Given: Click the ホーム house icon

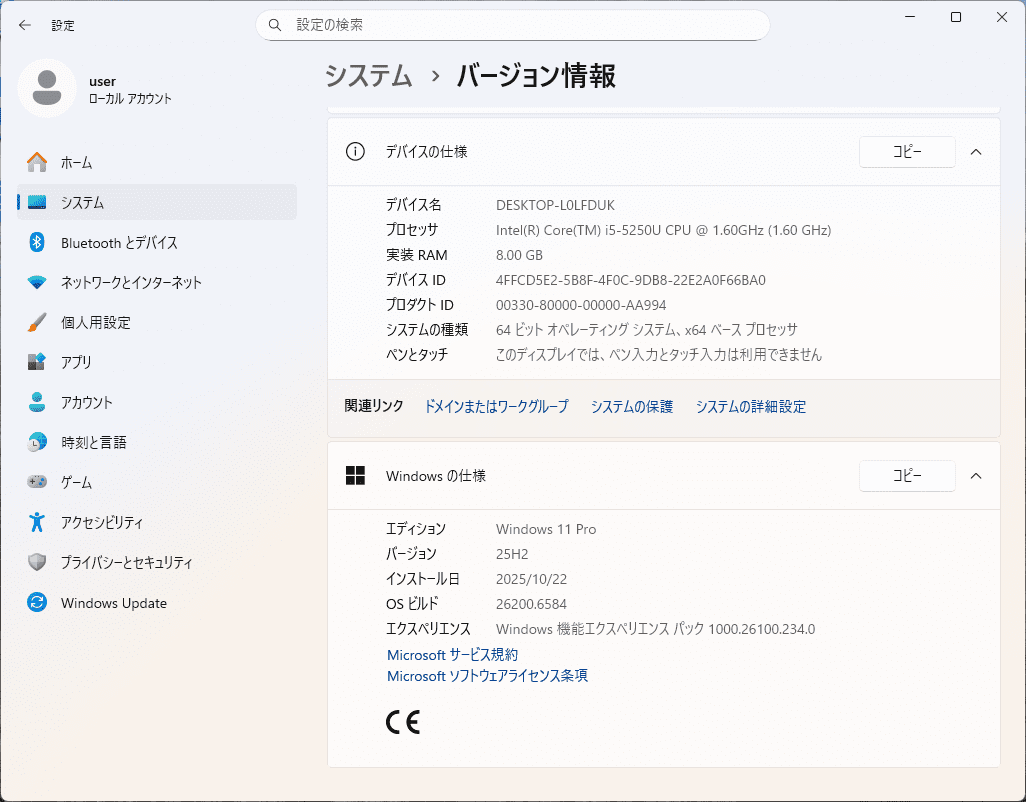Looking at the screenshot, I should point(37,162).
